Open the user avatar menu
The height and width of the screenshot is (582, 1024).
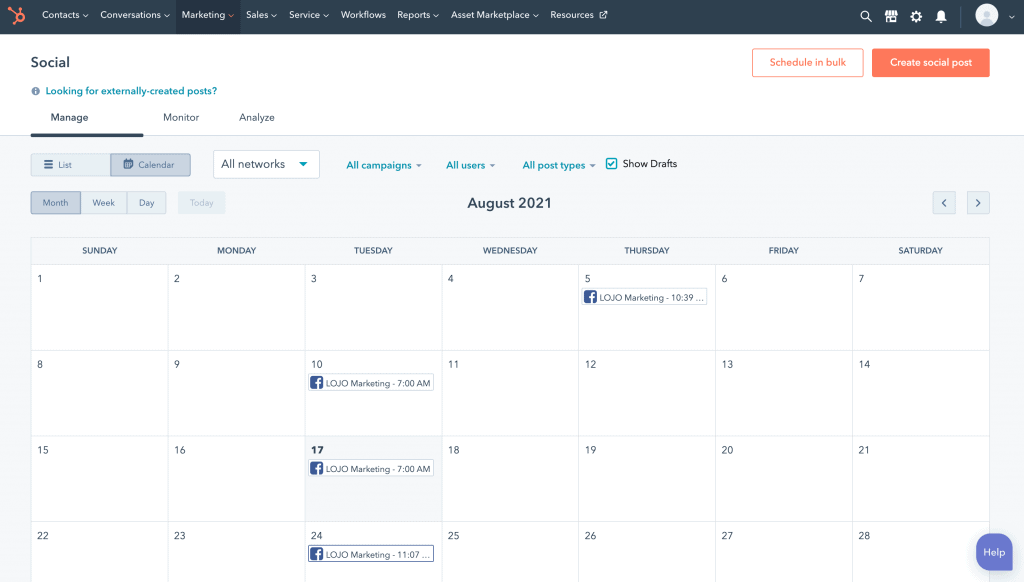(x=986, y=14)
